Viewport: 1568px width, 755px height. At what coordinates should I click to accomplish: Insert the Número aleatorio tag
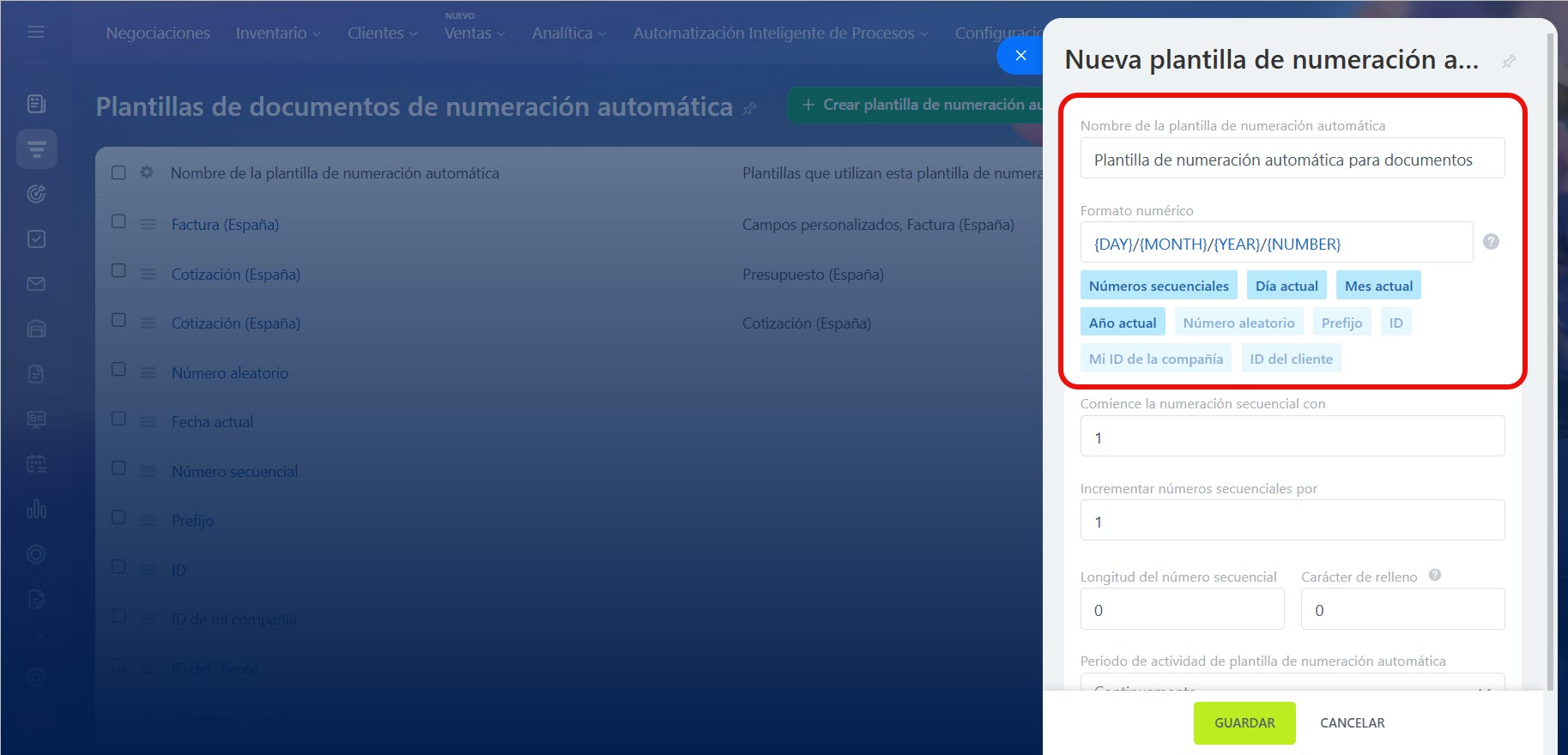[x=1238, y=323]
